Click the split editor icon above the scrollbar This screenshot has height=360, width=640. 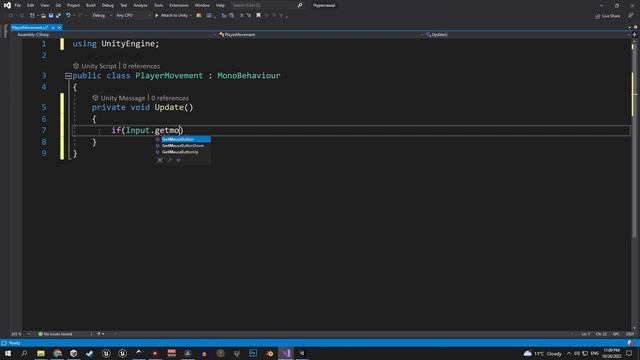click(634, 35)
